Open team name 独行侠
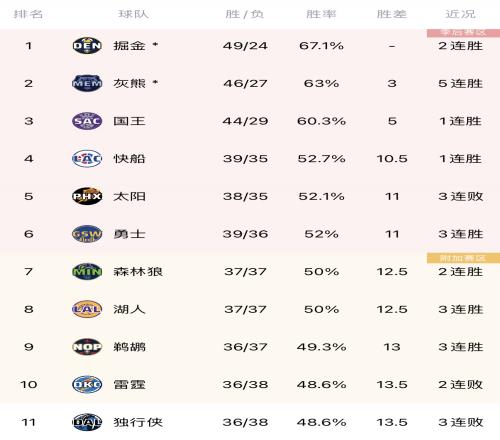Viewport: 500px width, 440px height. click(138, 422)
